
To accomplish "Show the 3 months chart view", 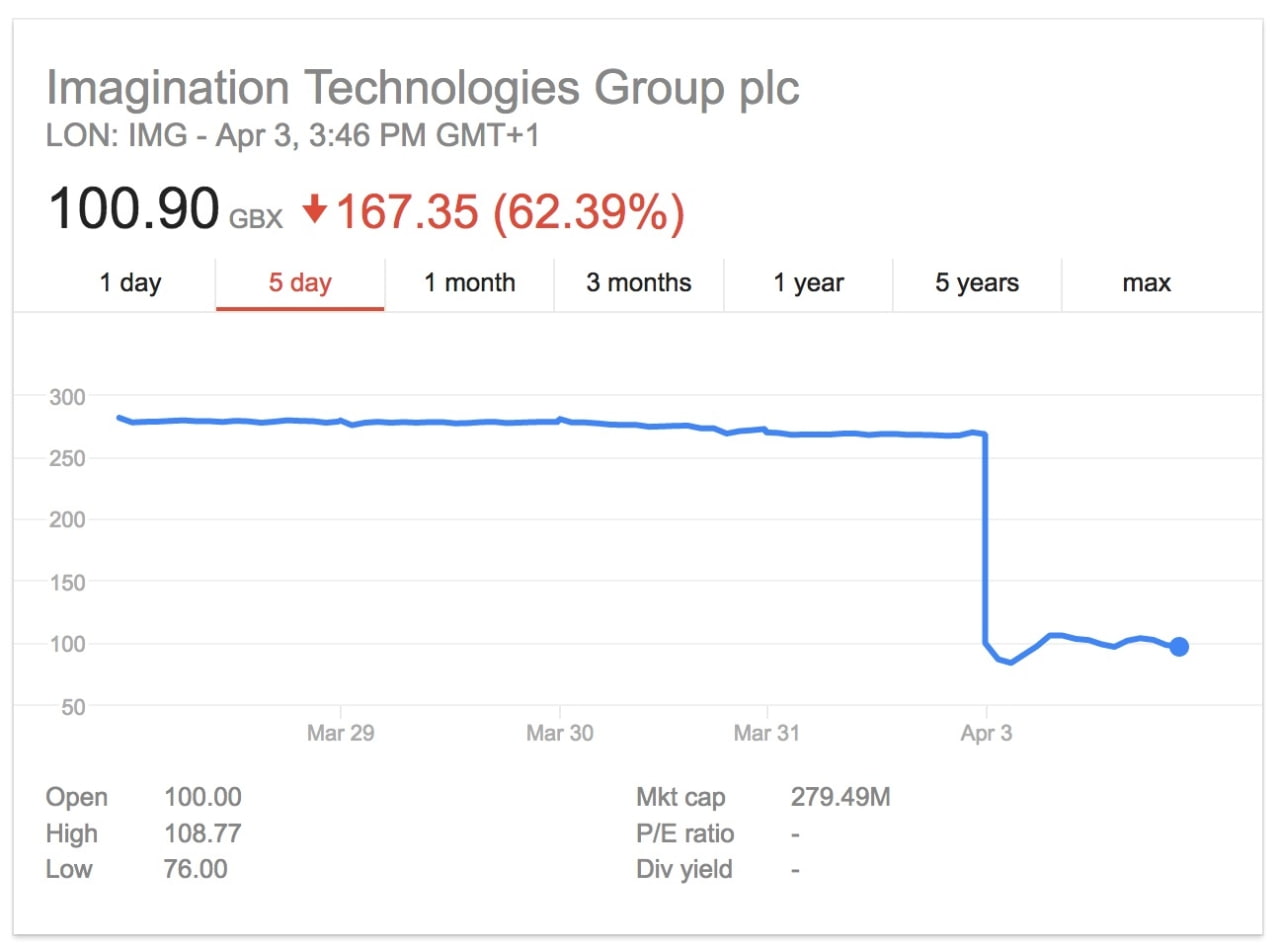I will tap(638, 283).
